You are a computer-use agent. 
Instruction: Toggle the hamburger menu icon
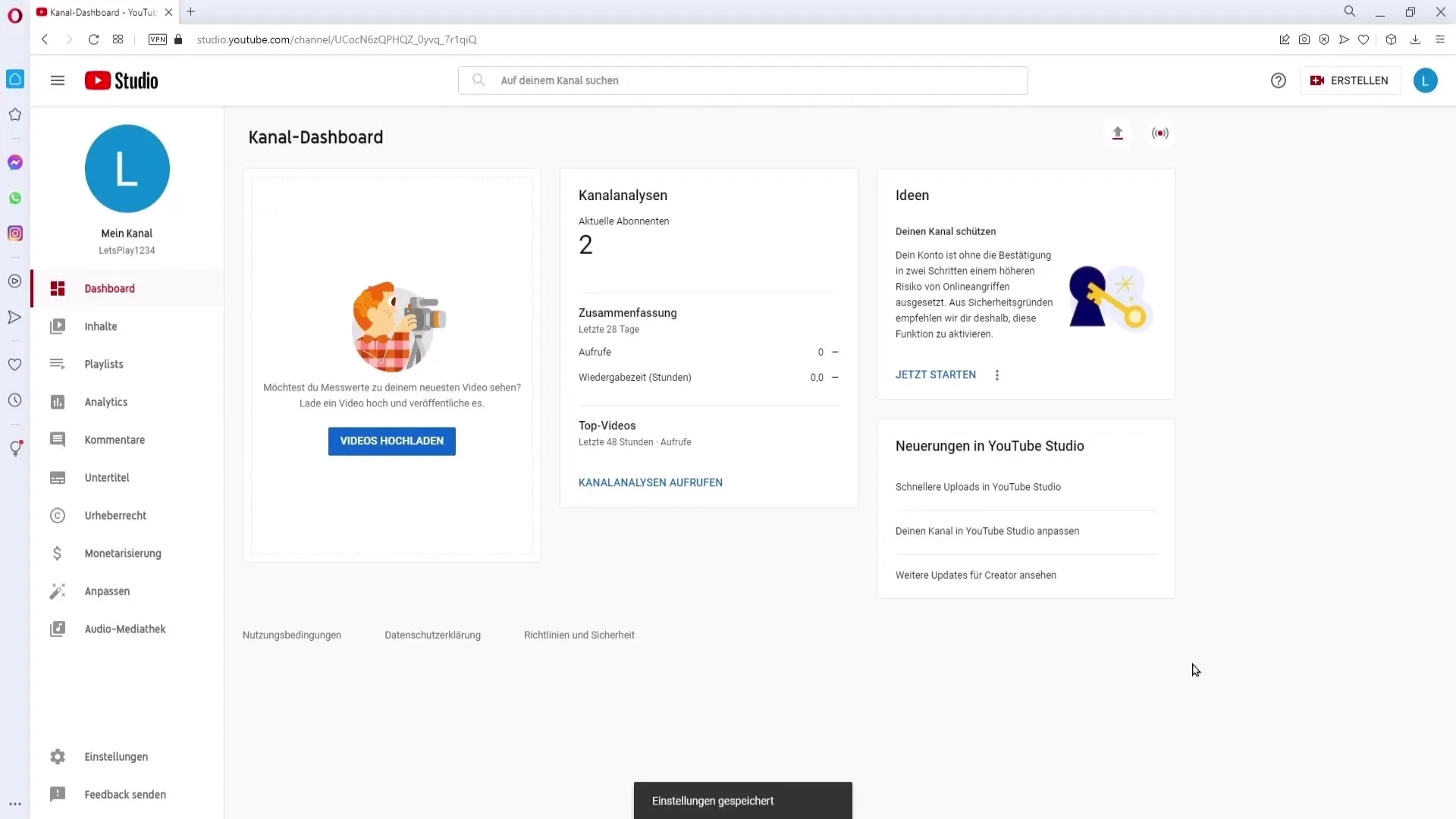[57, 80]
